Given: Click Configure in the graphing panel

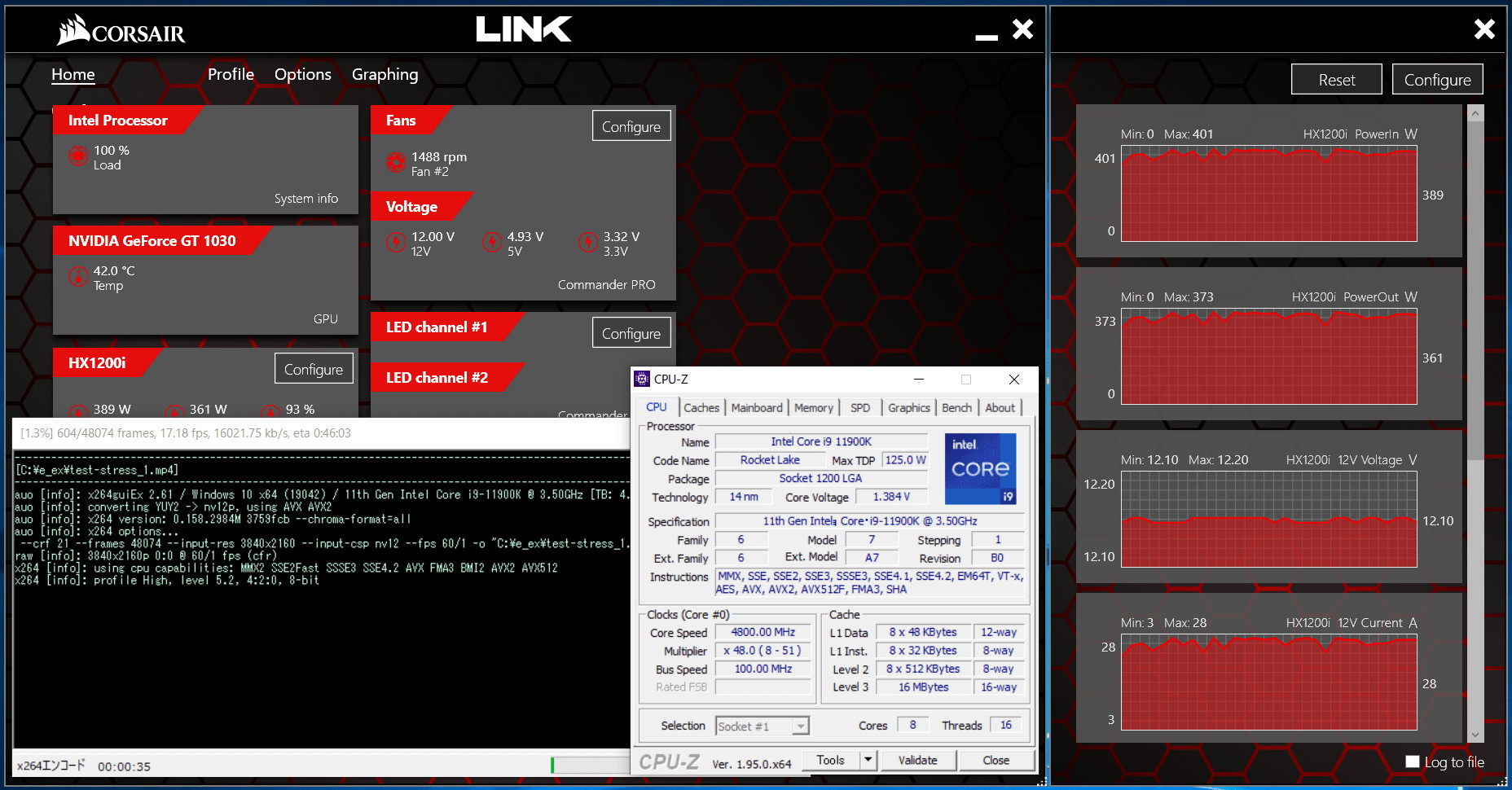Looking at the screenshot, I should click(x=1438, y=80).
